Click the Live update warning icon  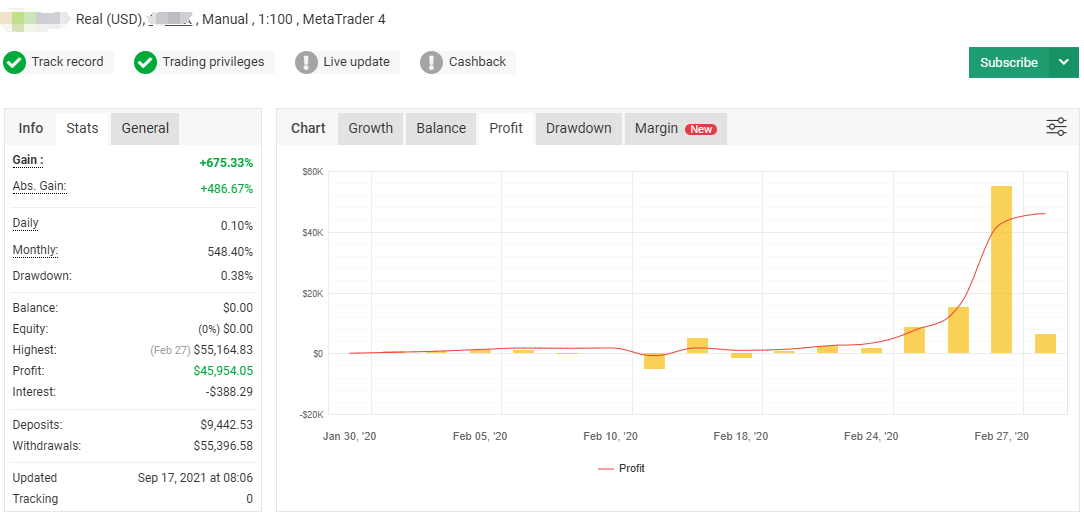307,62
